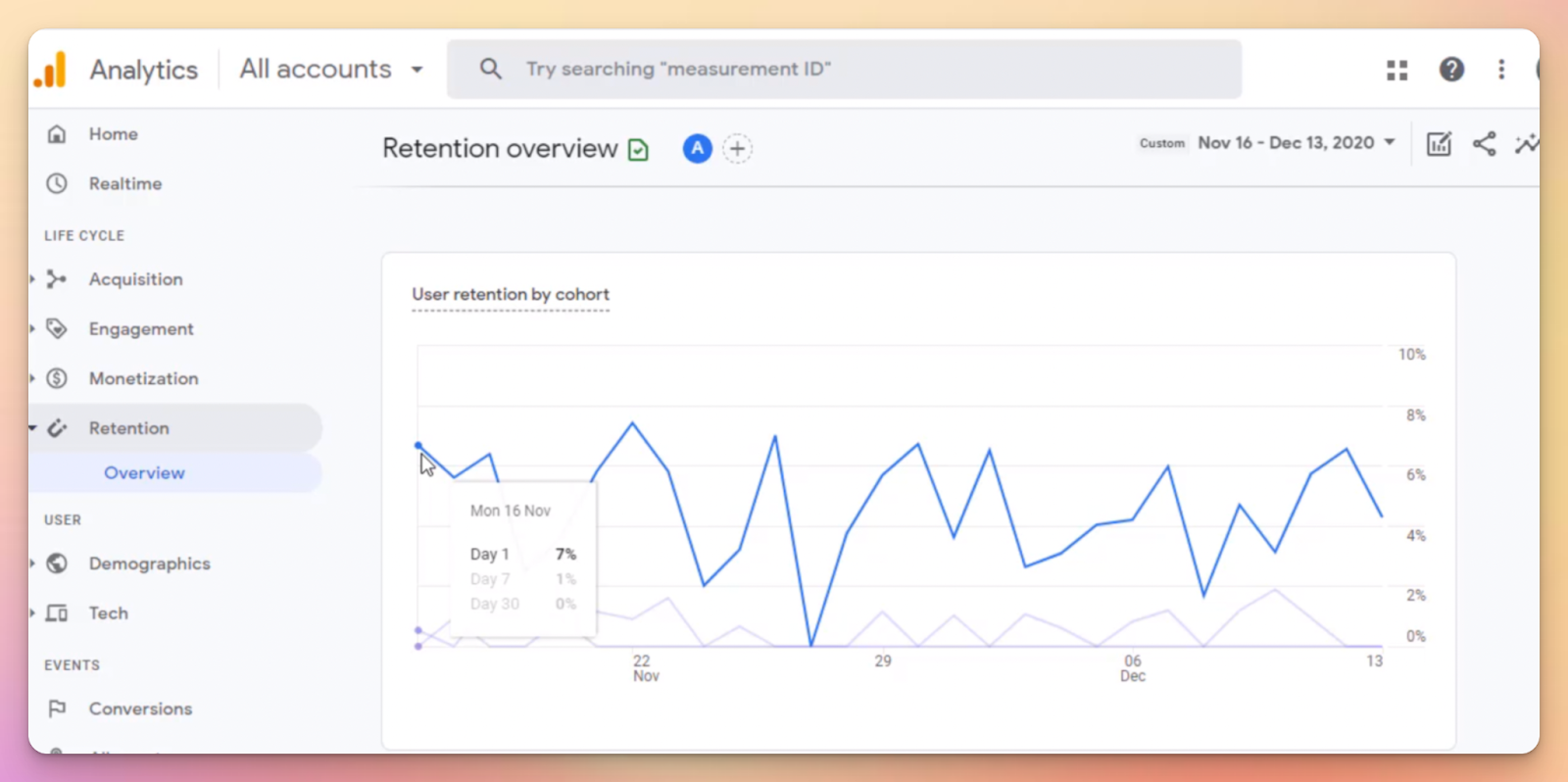Select Overview under Retention
Screen dimensions: 1568x782
coord(144,473)
